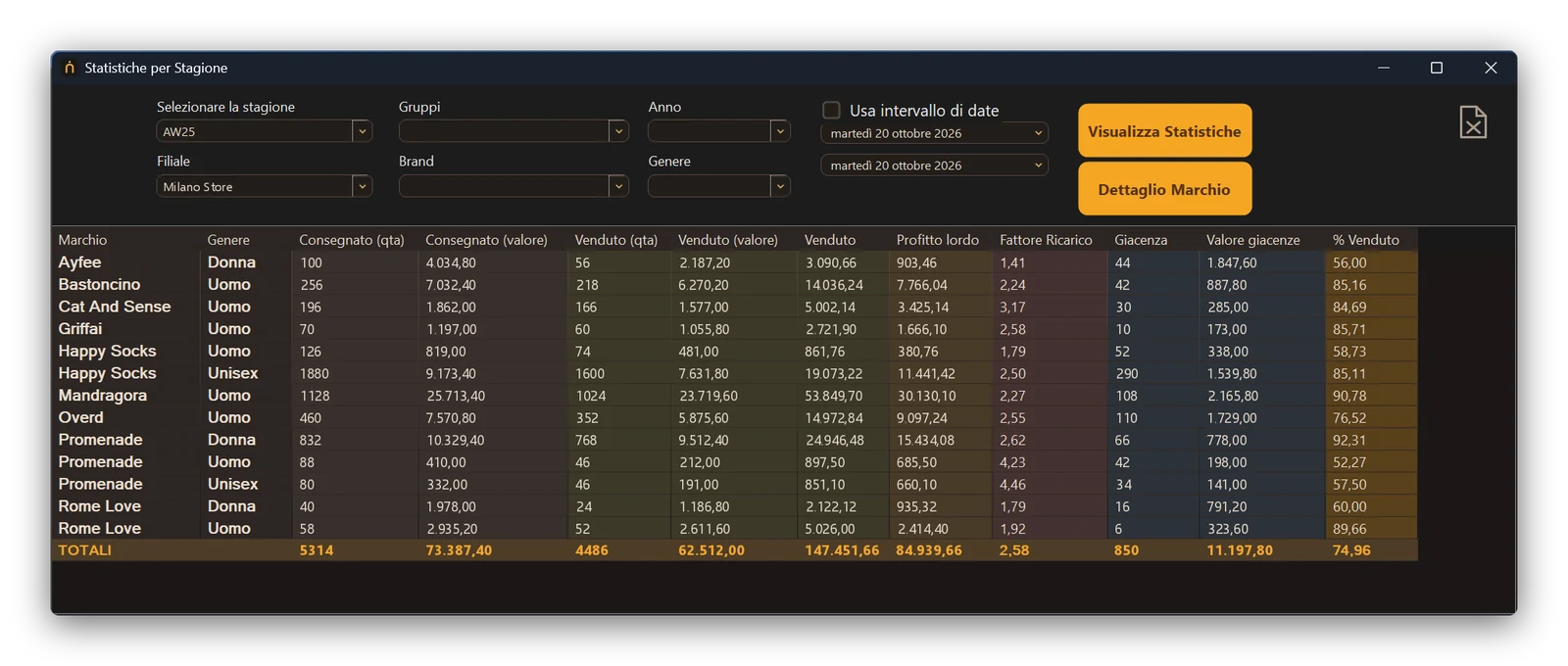The image size is (1568, 666).
Task: Enable 'Usa intervallo di date' checkbox
Action: (x=831, y=111)
